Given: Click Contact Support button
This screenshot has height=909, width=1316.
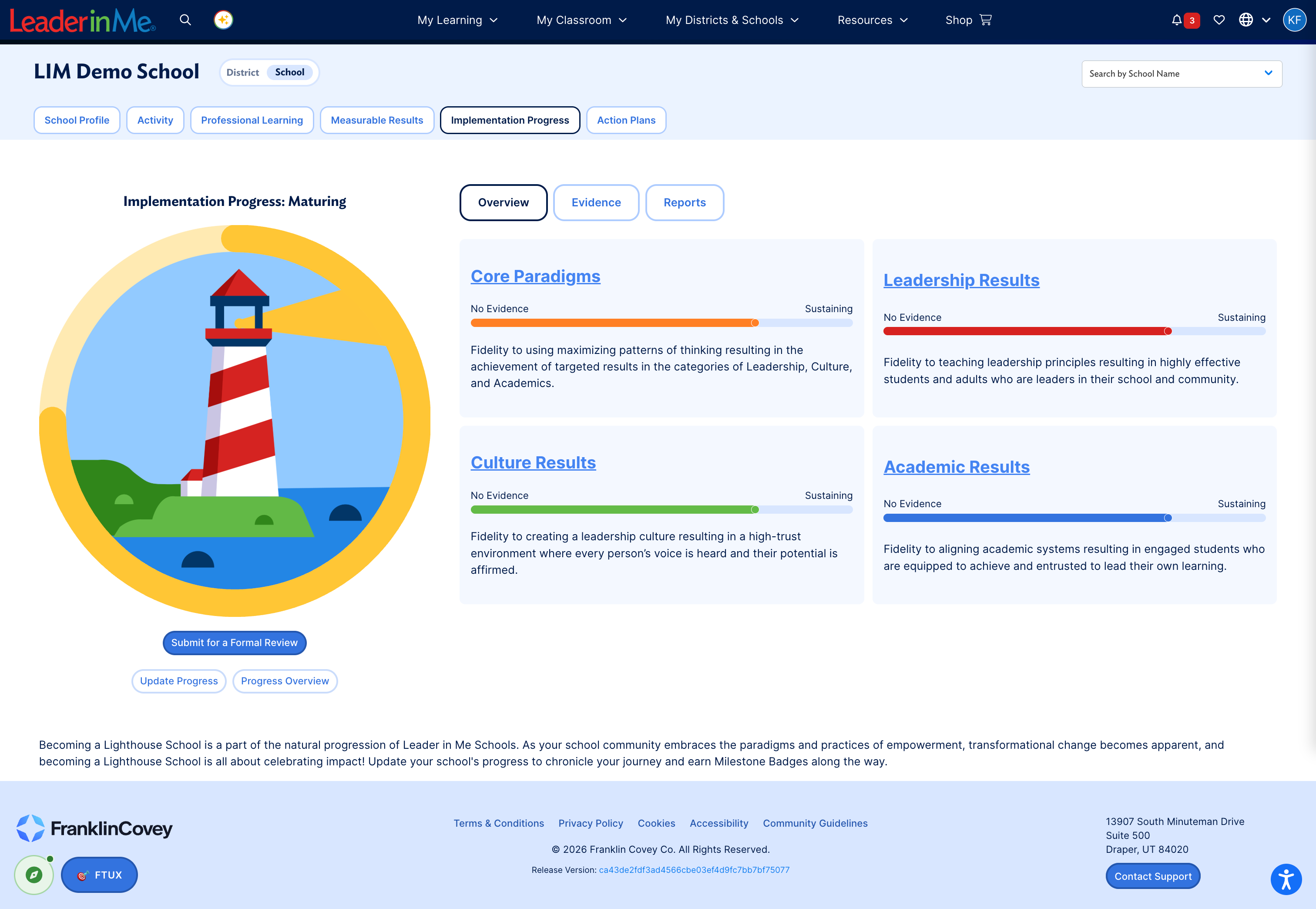Looking at the screenshot, I should pyautogui.click(x=1153, y=876).
